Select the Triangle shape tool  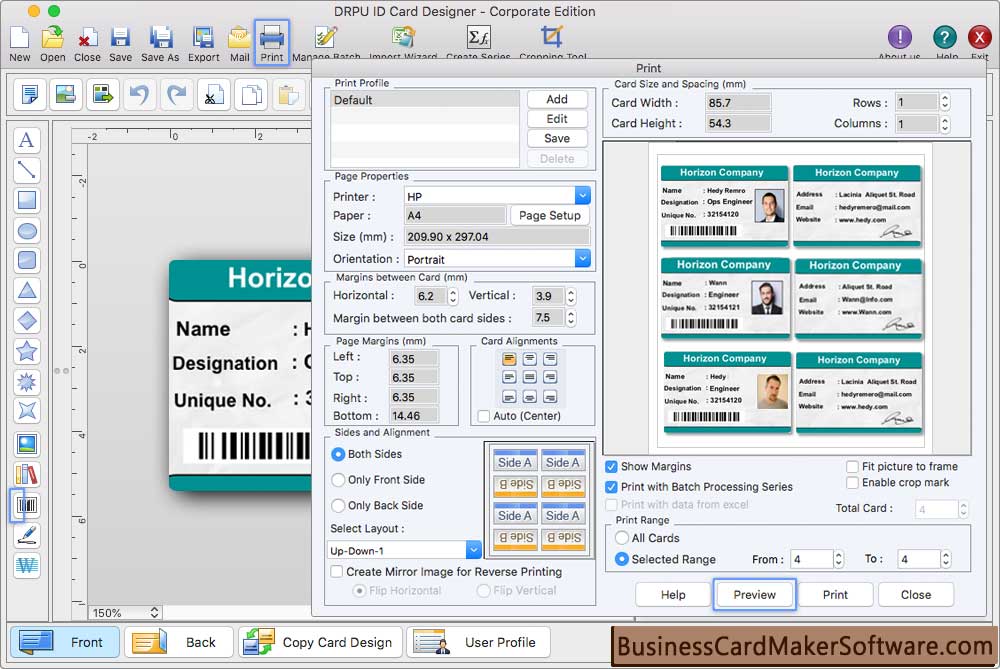click(x=27, y=290)
